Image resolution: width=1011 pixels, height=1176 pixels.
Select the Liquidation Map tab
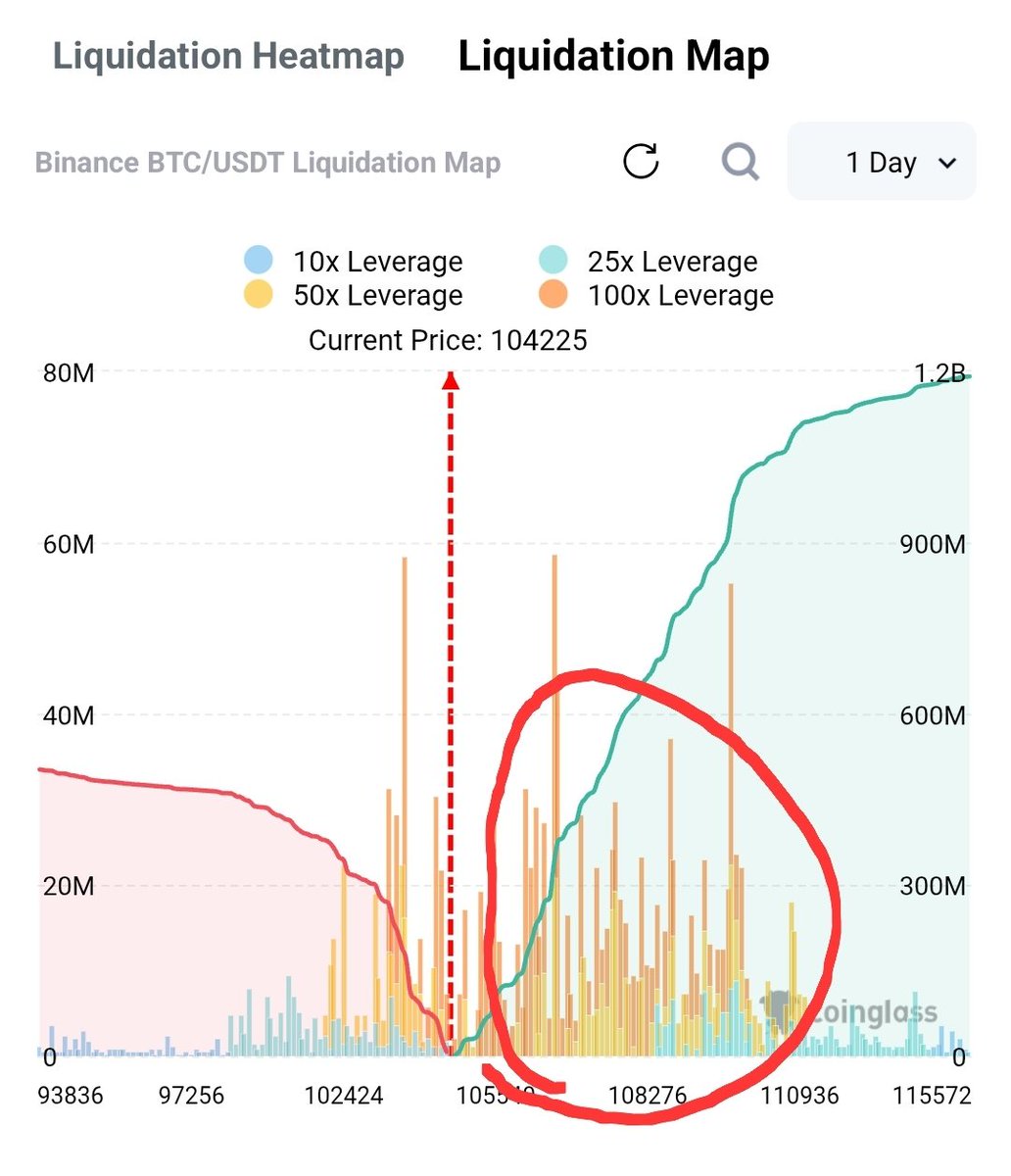[613, 57]
